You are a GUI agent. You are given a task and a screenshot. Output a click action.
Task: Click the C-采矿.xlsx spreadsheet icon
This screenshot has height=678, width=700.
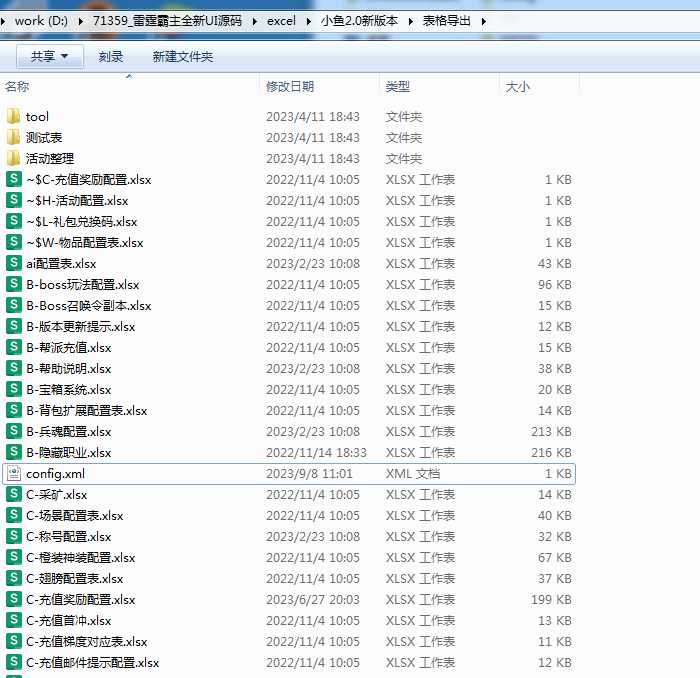13,495
